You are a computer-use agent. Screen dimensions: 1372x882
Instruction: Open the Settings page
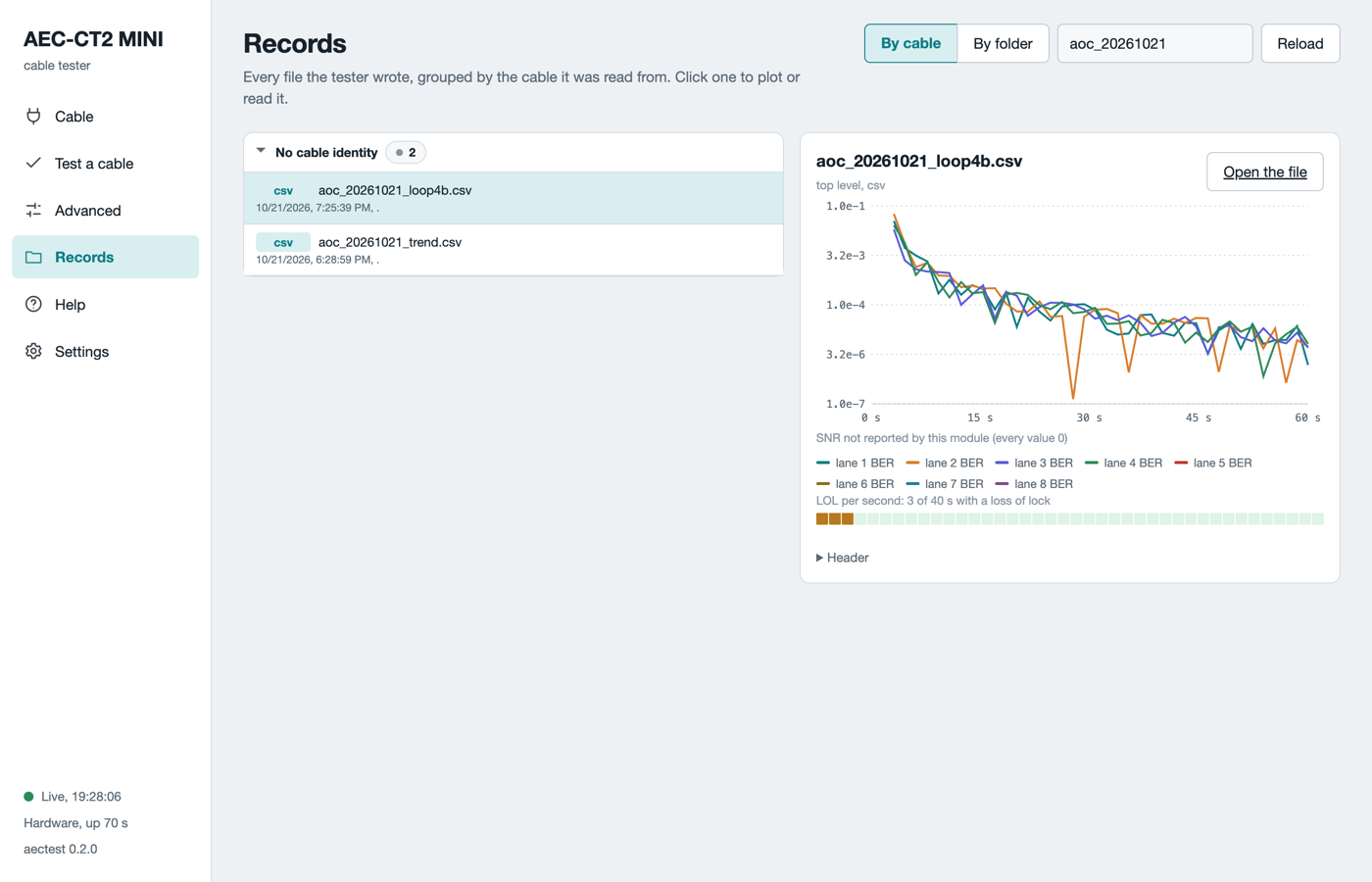(106, 351)
